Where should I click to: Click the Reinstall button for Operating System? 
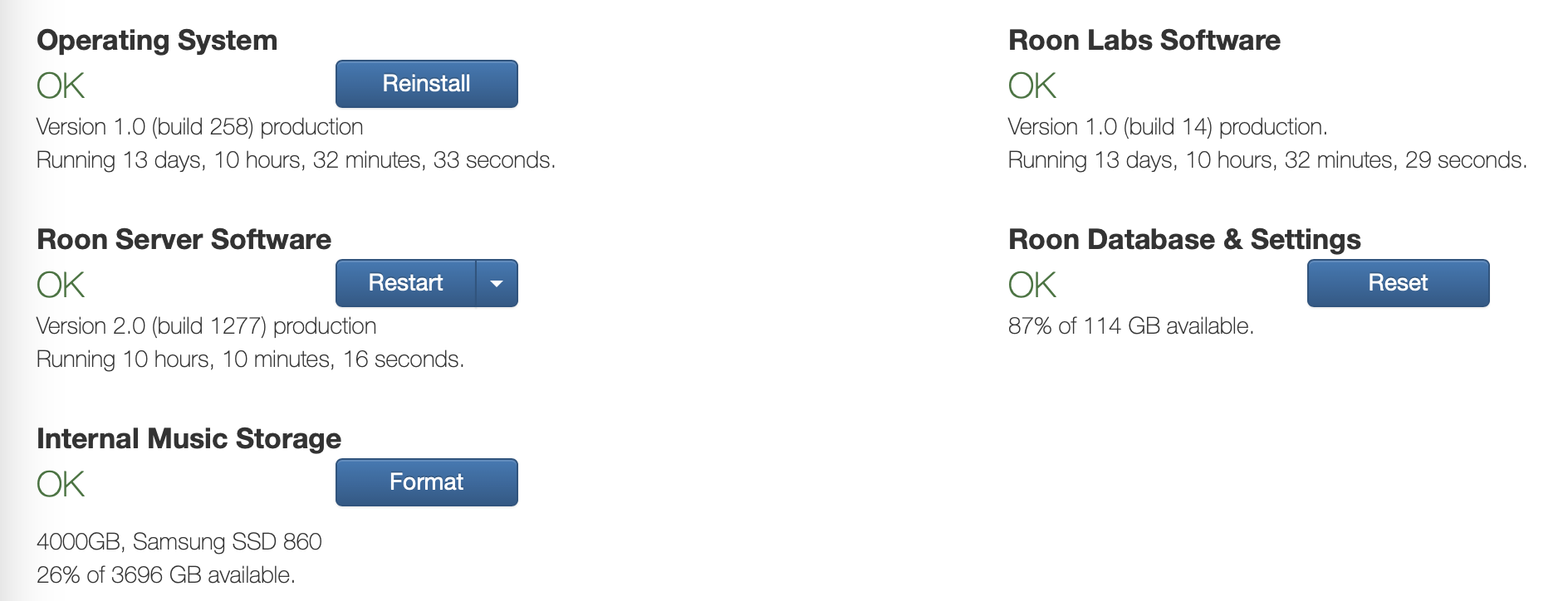coord(426,84)
